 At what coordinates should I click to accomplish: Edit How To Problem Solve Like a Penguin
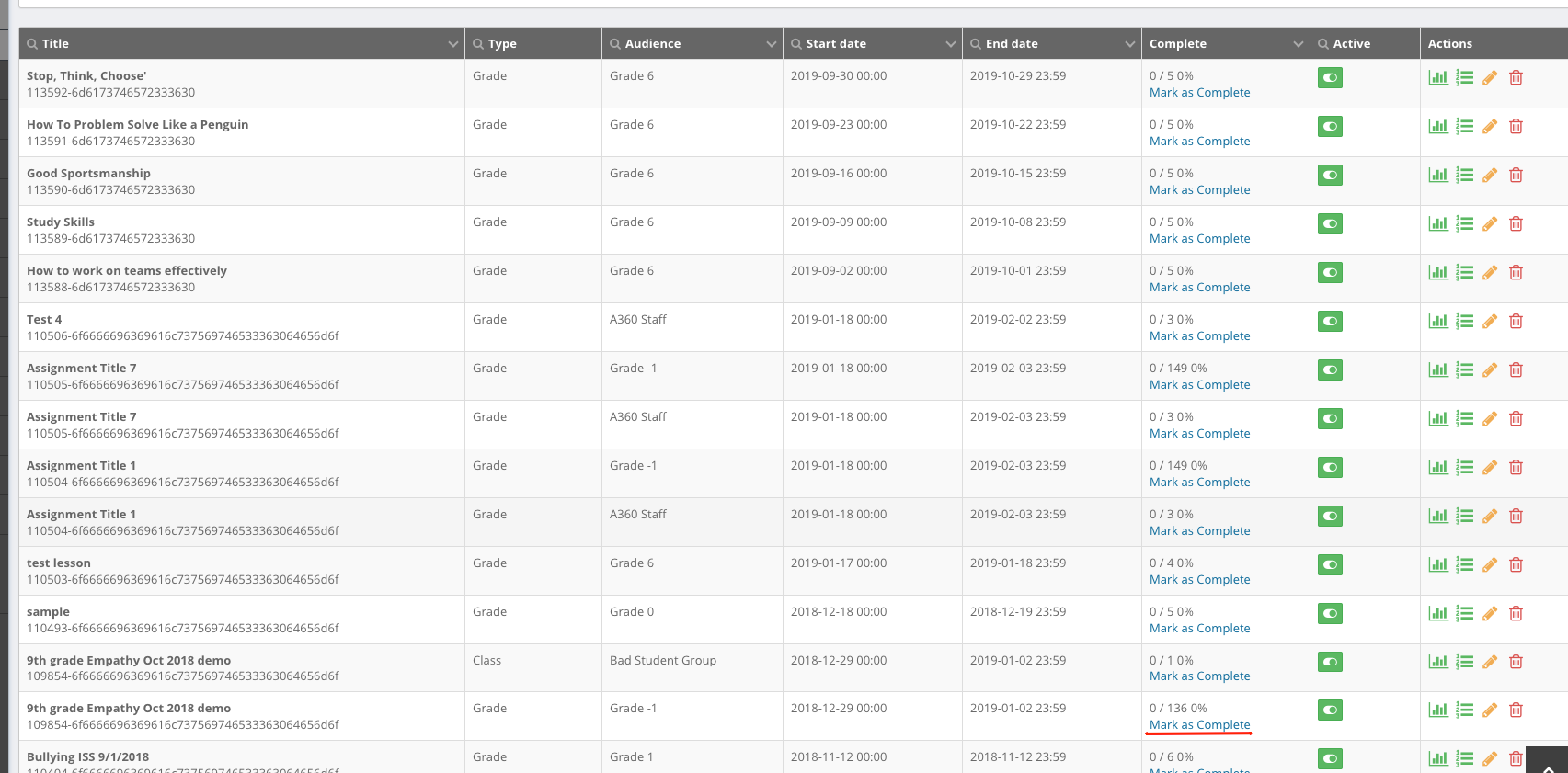click(1490, 127)
